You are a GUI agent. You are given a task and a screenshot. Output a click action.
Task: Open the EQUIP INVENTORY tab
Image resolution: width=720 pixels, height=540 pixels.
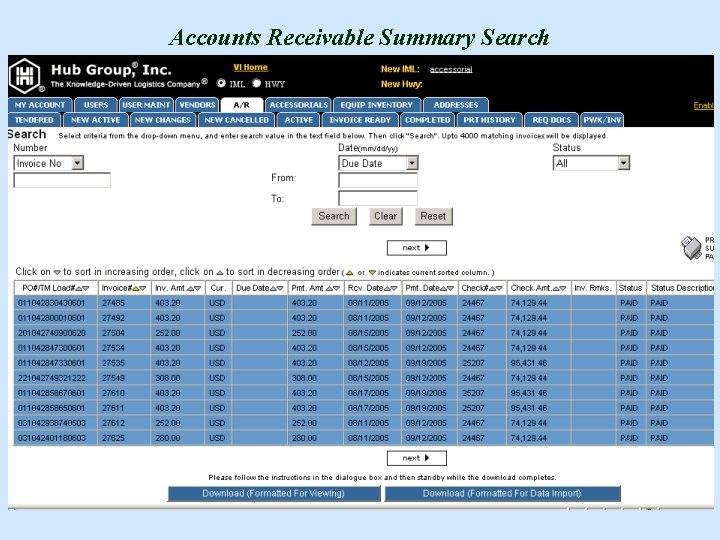(377, 105)
